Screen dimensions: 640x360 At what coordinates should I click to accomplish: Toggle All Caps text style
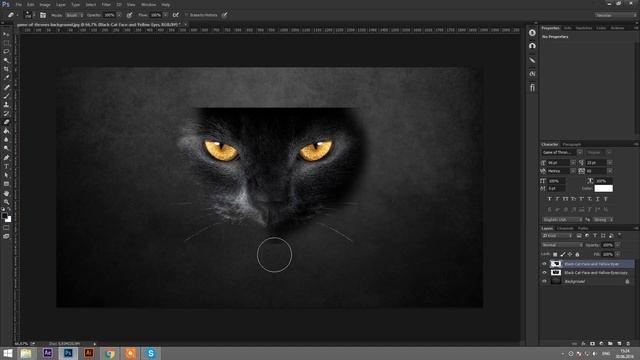pos(566,199)
